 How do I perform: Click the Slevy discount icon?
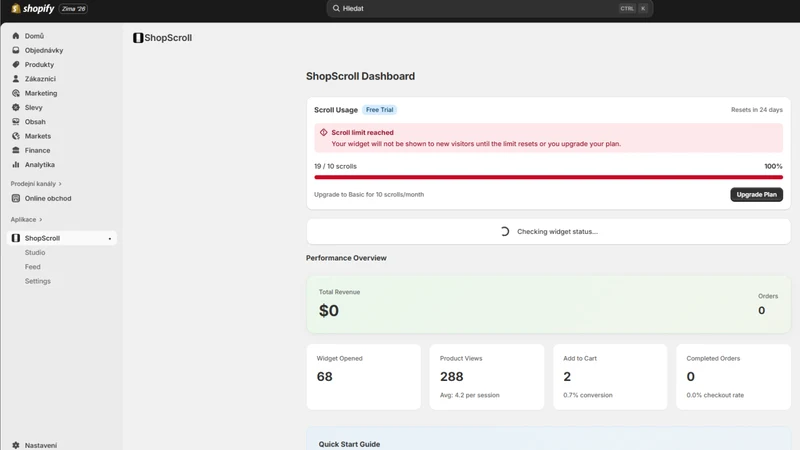[16, 107]
